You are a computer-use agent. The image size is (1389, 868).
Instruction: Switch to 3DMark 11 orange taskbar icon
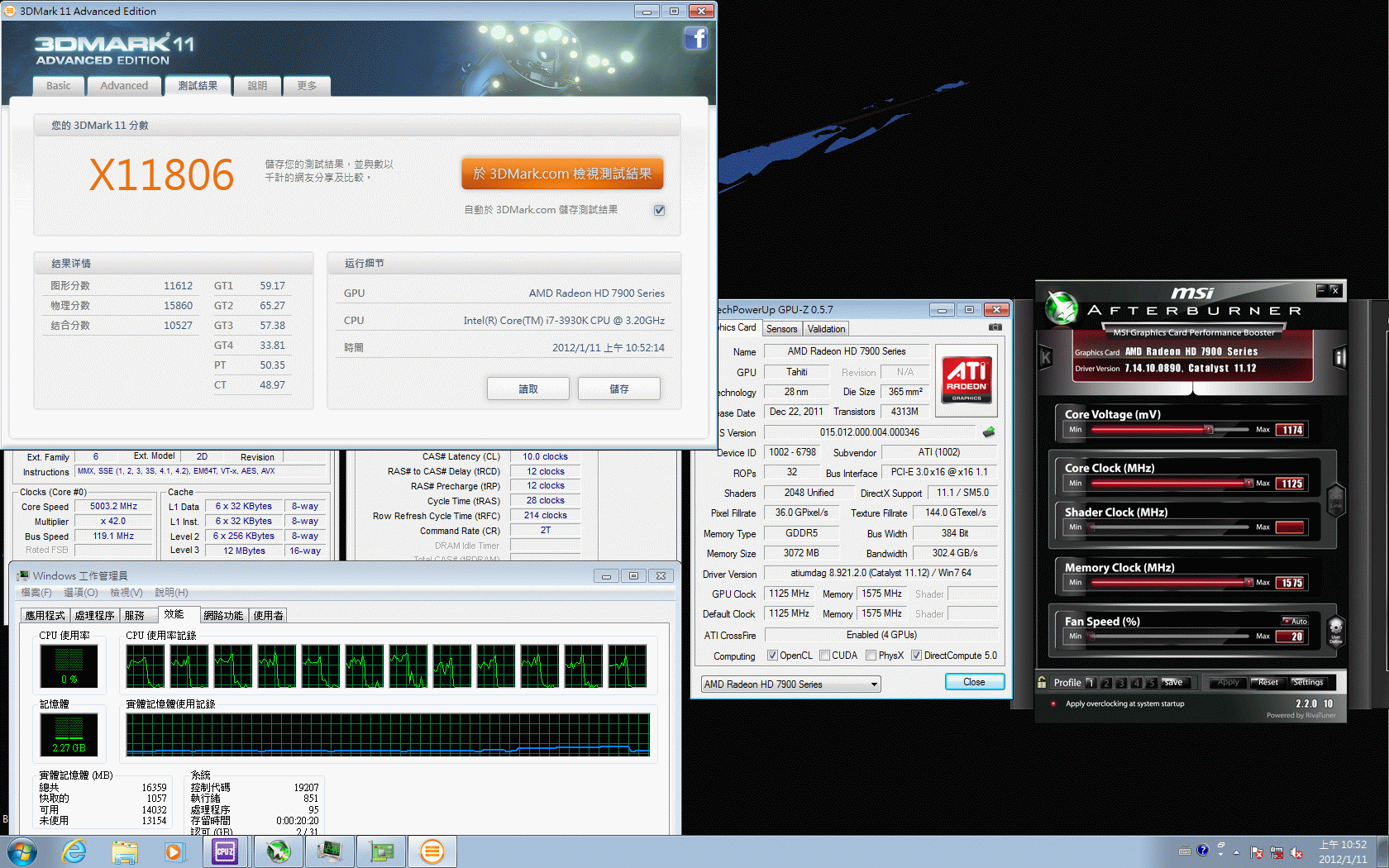coord(432,851)
